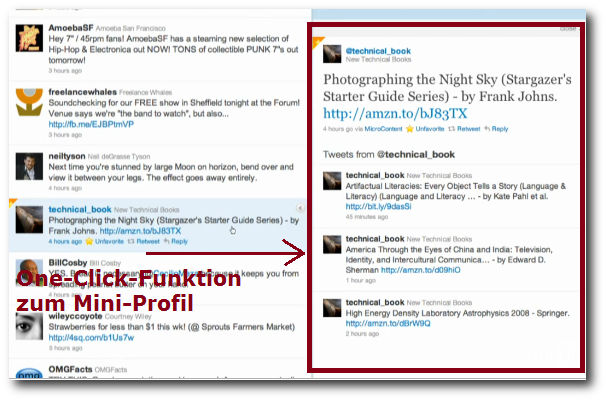The image size is (607, 401).
Task: Click Reply in the detail panel
Action: 496,129
